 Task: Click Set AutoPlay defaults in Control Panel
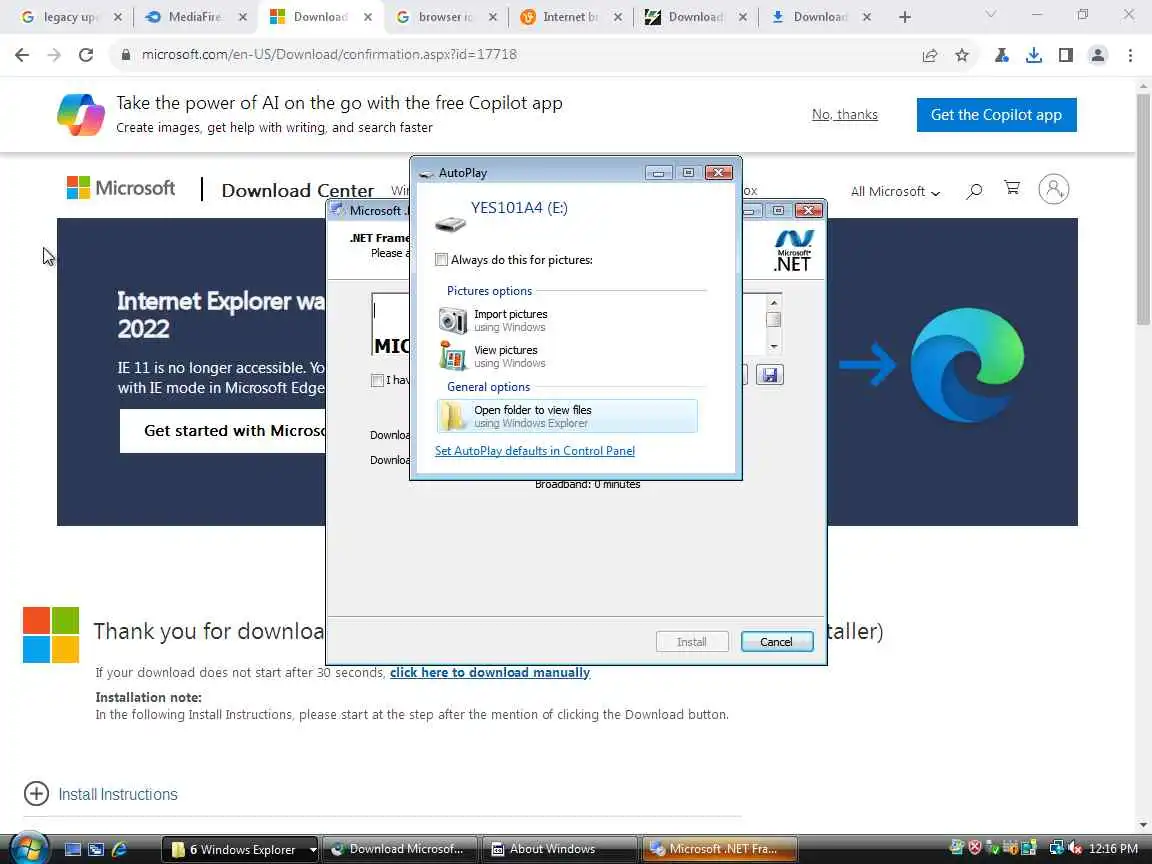click(535, 451)
